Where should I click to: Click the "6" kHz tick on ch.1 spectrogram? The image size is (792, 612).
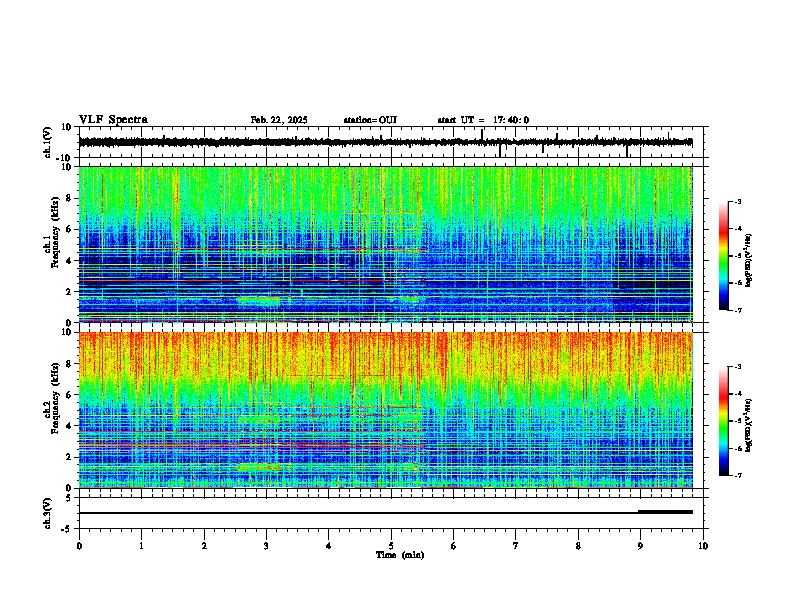[x=69, y=229]
